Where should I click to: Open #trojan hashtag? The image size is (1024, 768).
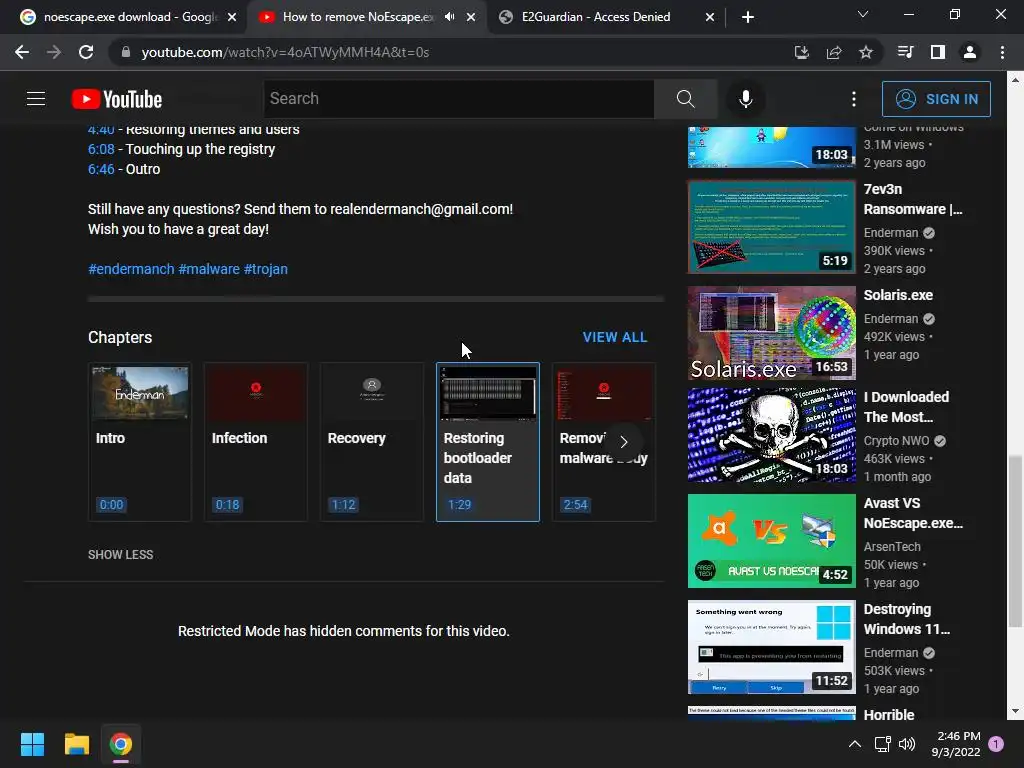[266, 269]
